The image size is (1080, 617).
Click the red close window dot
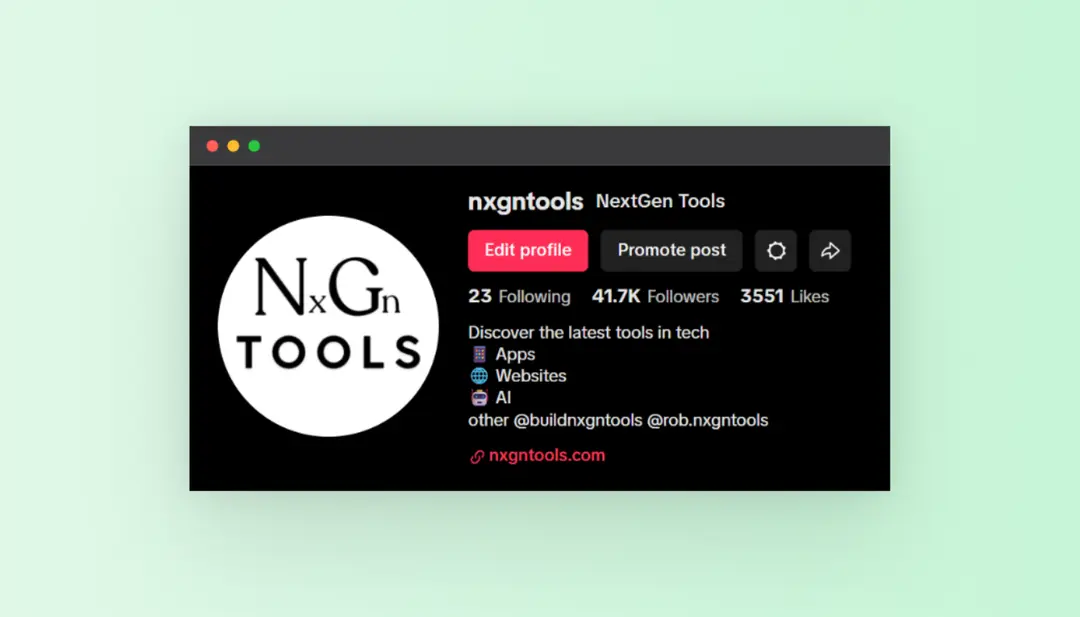pyautogui.click(x=212, y=146)
